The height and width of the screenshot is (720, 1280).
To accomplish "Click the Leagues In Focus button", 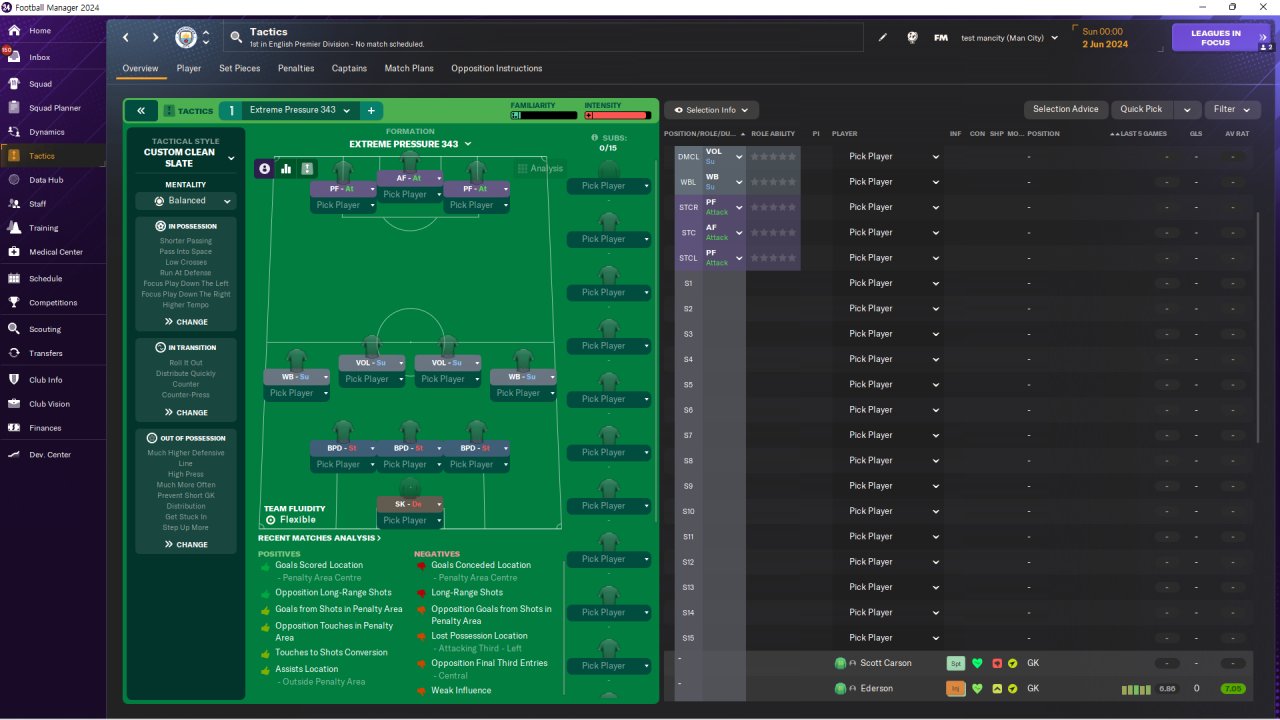I will tap(1223, 38).
